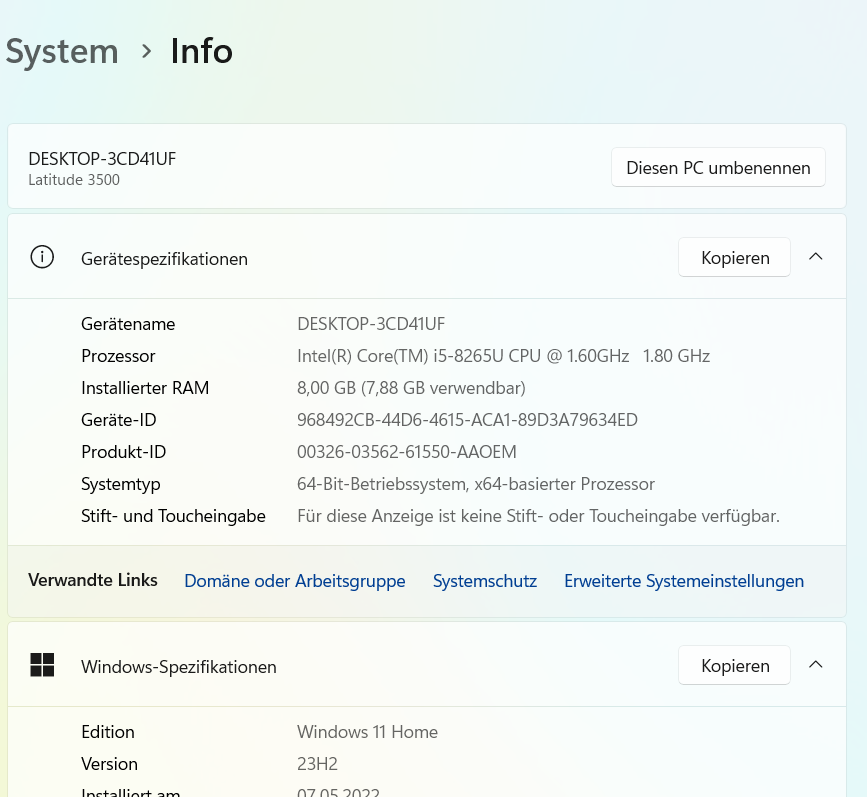Select the 8,00 GB RAM value
The height and width of the screenshot is (797, 867).
click(411, 388)
